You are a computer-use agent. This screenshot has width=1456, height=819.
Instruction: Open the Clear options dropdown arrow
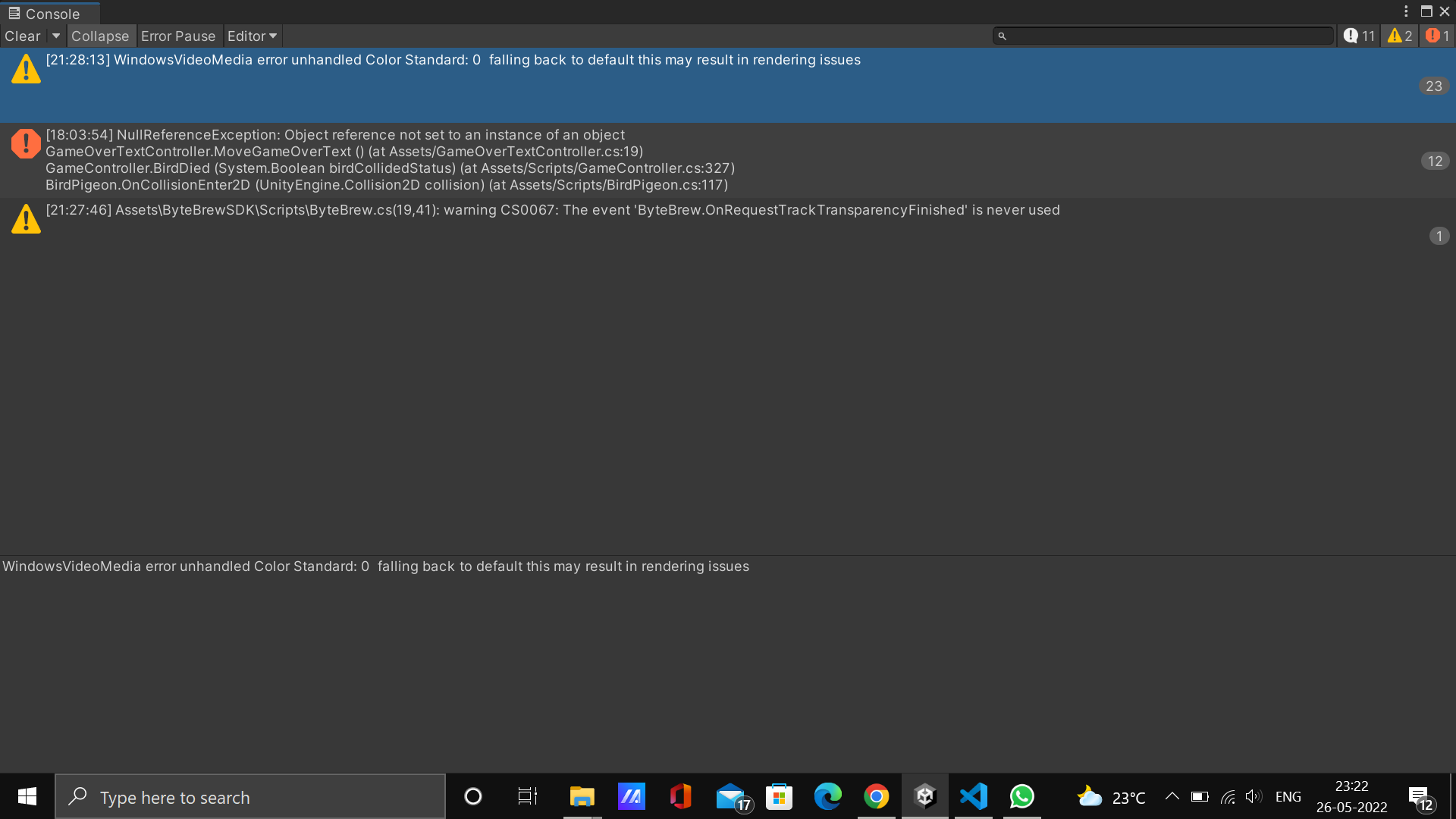(56, 36)
